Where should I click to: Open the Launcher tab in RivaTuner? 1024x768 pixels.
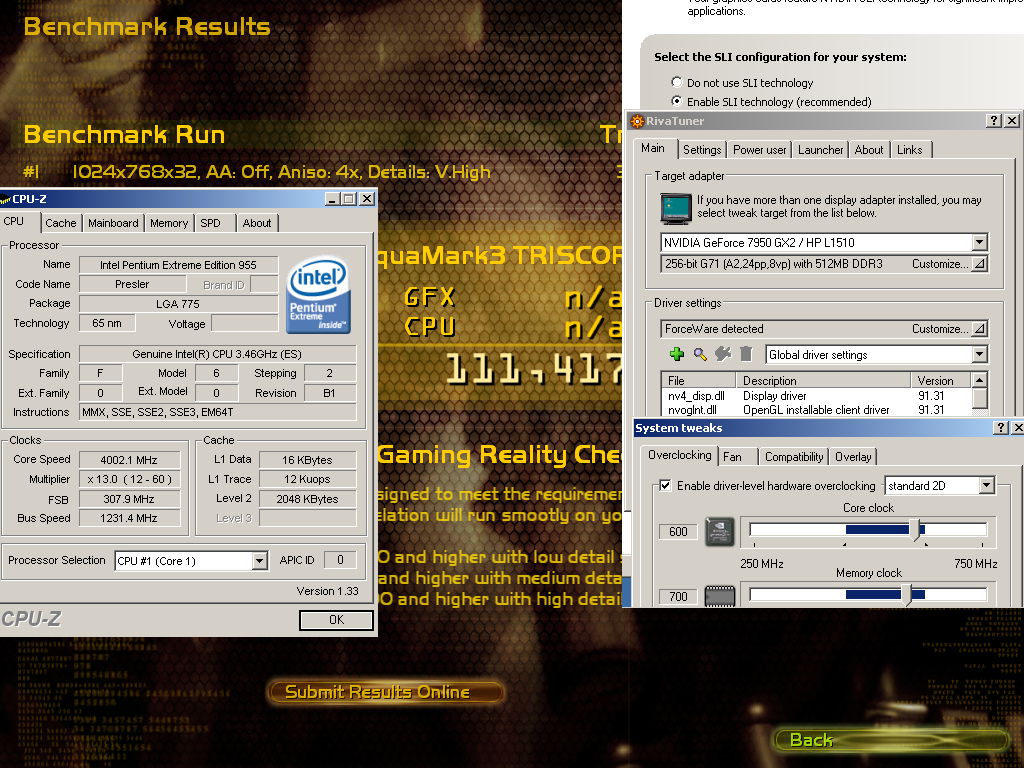pyautogui.click(x=820, y=150)
